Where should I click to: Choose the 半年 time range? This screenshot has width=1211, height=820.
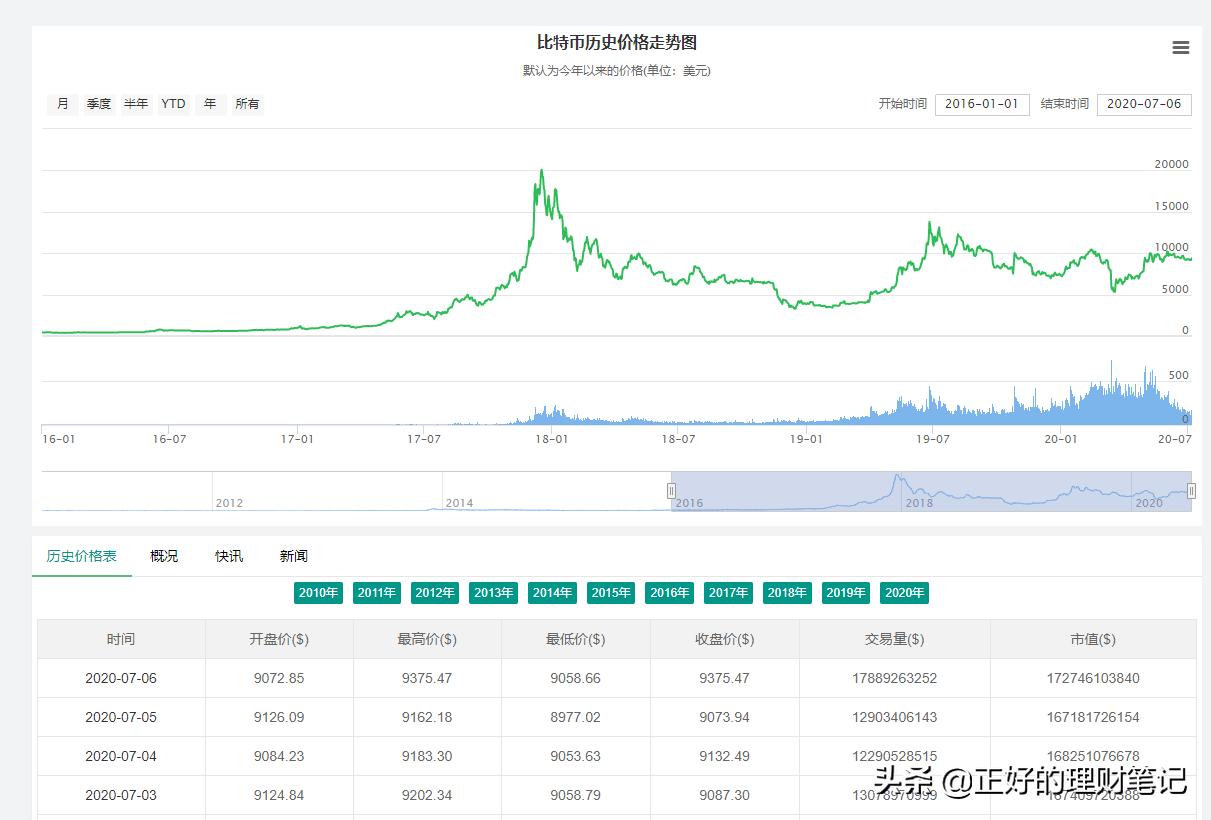click(136, 104)
